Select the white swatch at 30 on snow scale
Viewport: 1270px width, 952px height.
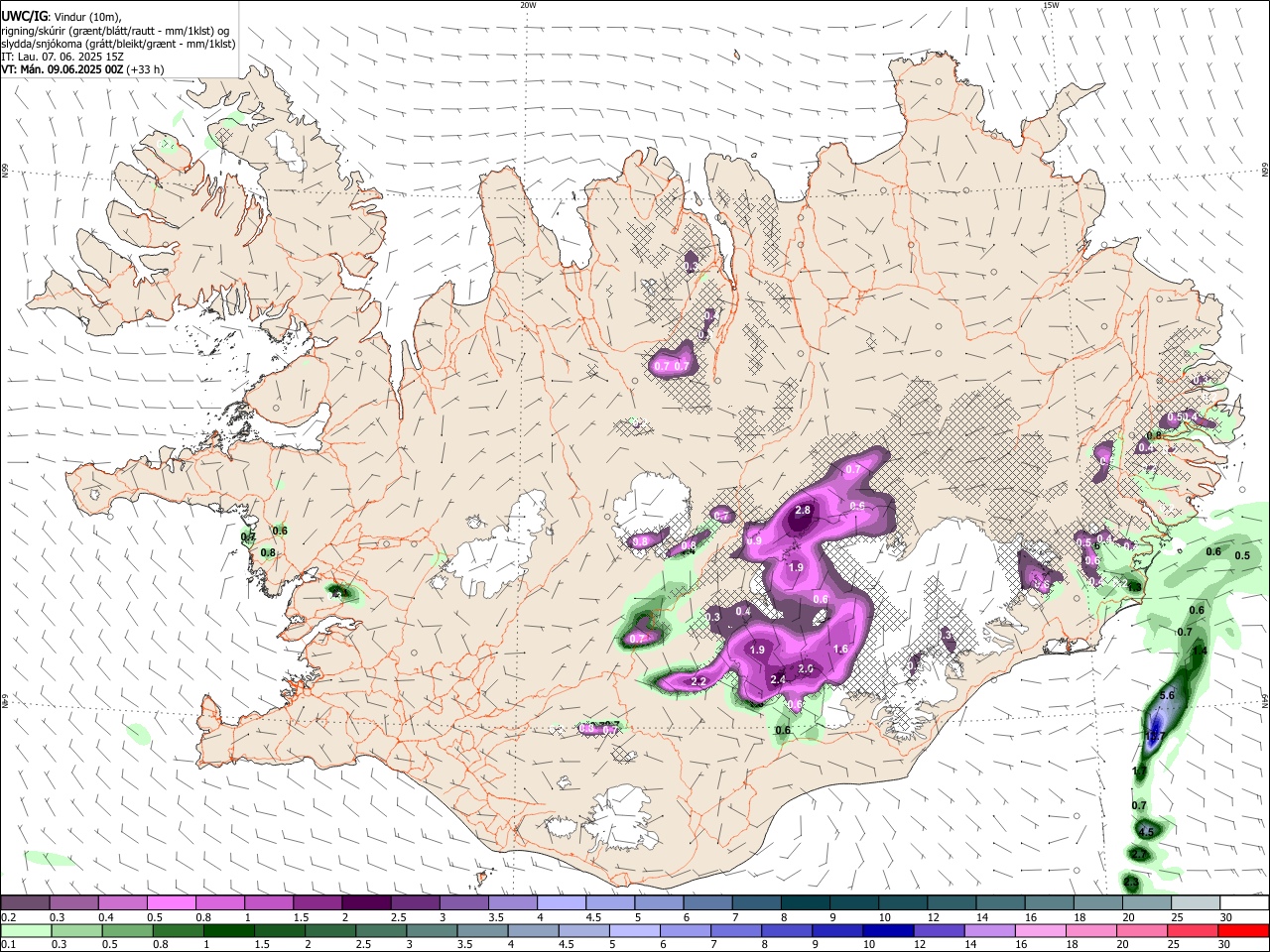pos(1244,902)
